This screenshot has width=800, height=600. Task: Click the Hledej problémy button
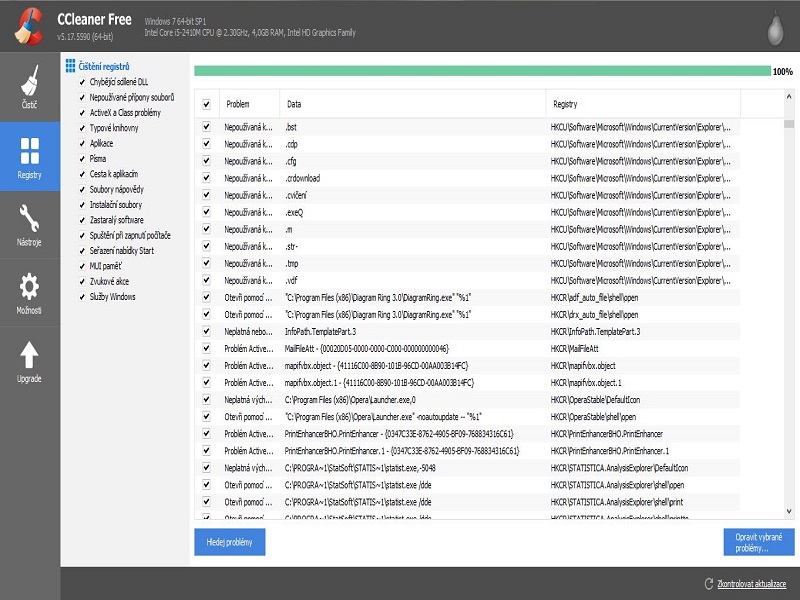(231, 541)
